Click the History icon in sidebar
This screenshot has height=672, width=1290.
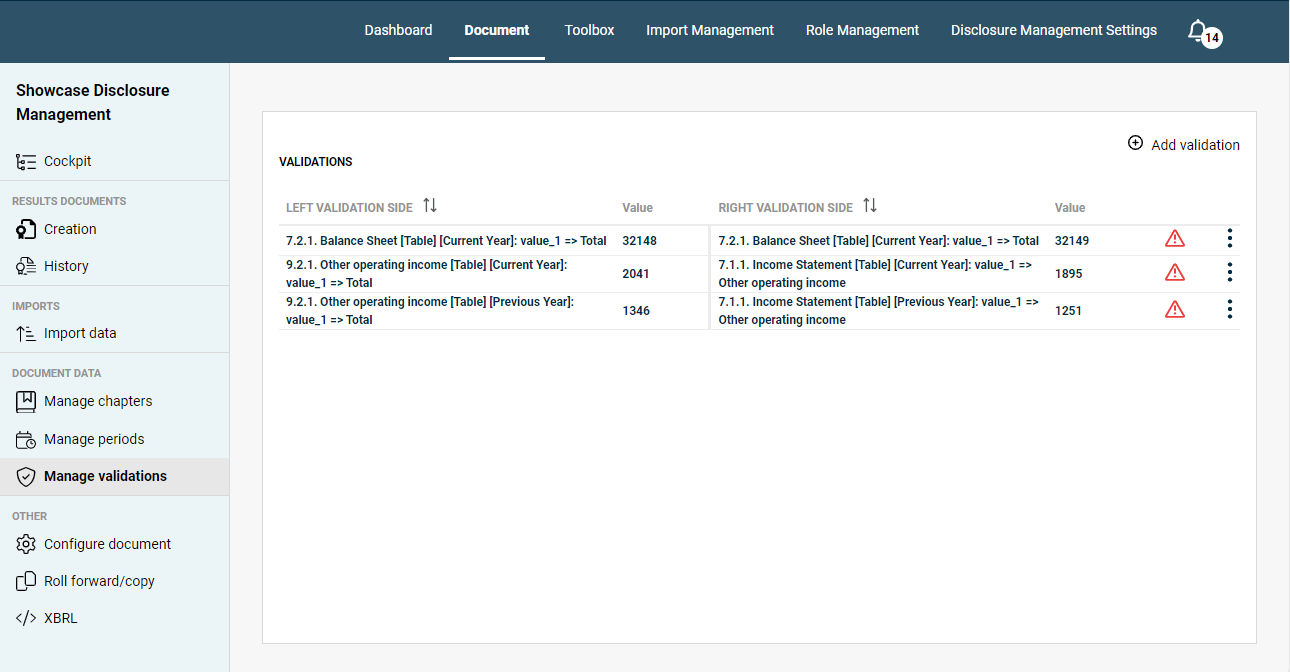click(26, 266)
